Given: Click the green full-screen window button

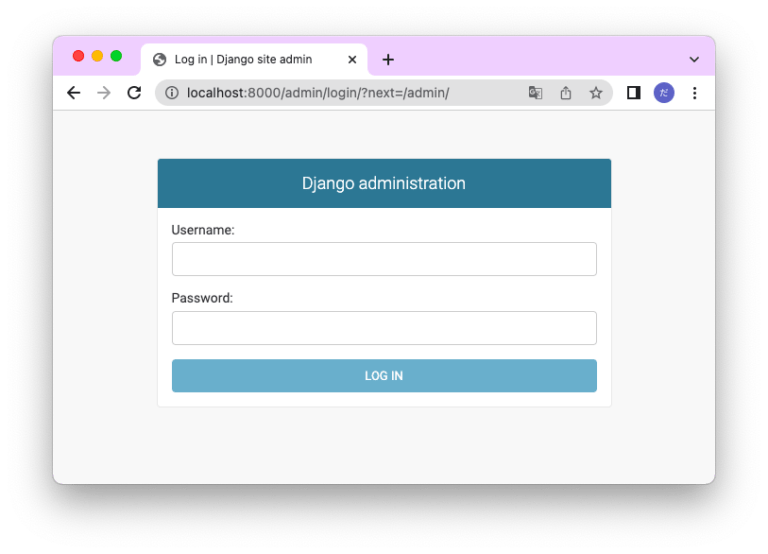Looking at the screenshot, I should click(x=116, y=56).
